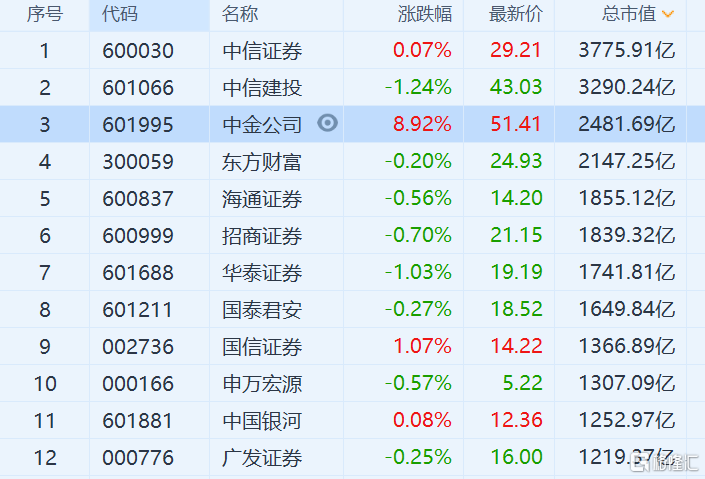This screenshot has width=705, height=479.
Task: Open stock 广发证券
Action: (x=262, y=458)
